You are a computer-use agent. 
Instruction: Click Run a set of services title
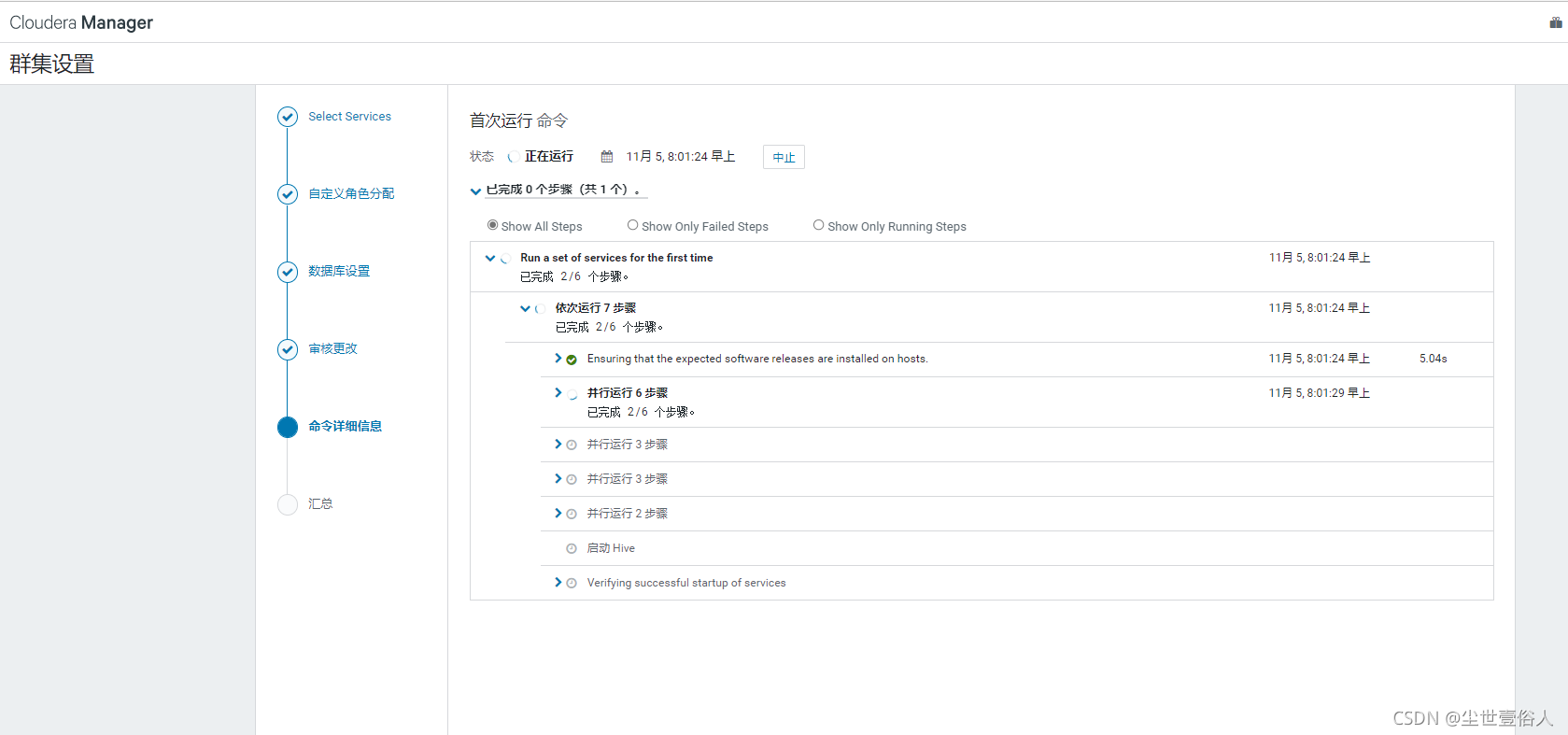616,258
